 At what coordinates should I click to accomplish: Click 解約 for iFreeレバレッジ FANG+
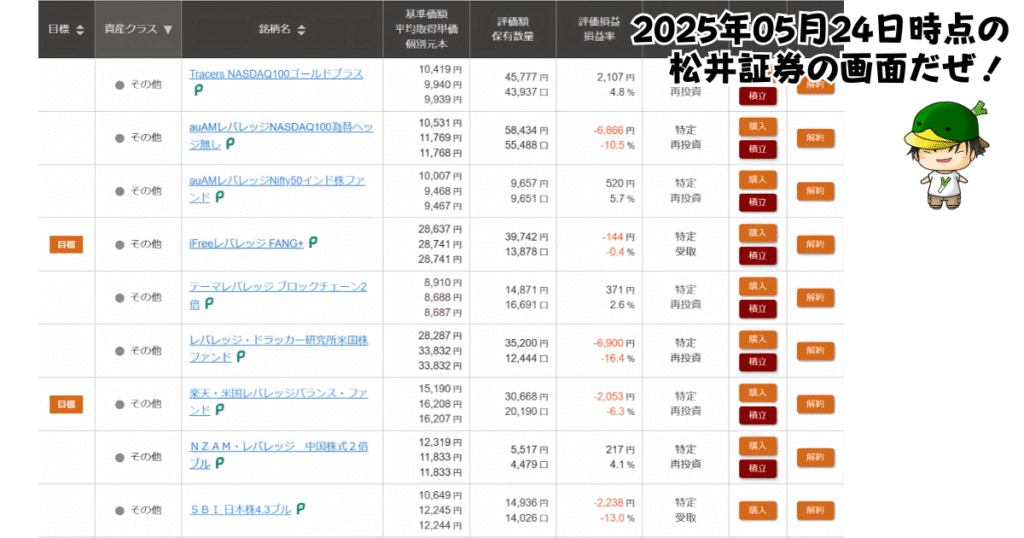[815, 244]
